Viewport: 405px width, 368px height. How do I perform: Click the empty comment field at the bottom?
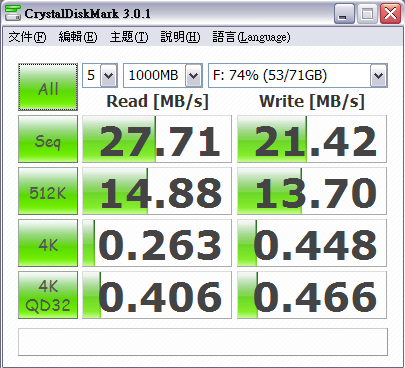click(x=203, y=342)
